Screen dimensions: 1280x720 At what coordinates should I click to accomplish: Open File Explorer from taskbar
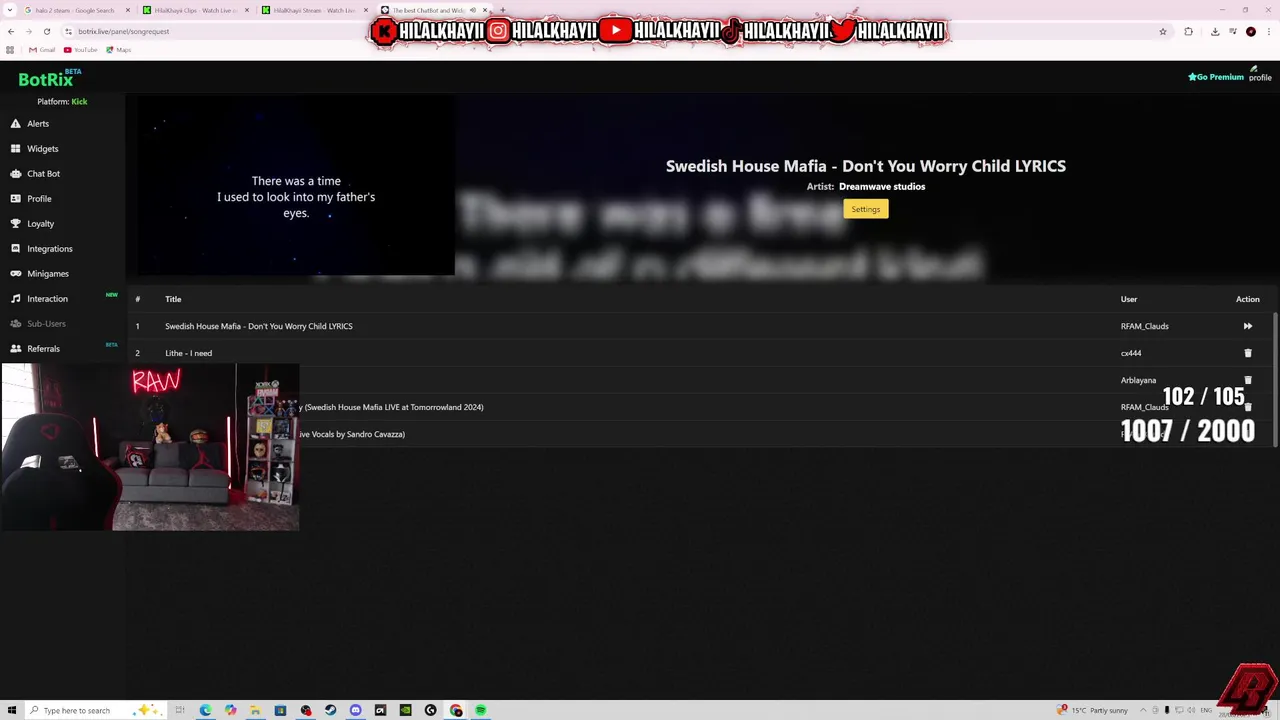tap(255, 710)
